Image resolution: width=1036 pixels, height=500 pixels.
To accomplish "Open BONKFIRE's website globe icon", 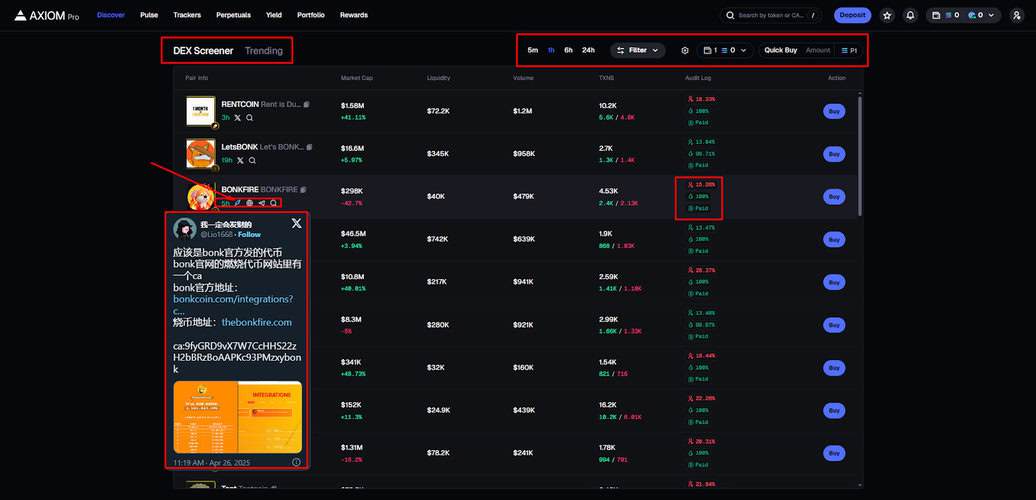I will click(250, 203).
